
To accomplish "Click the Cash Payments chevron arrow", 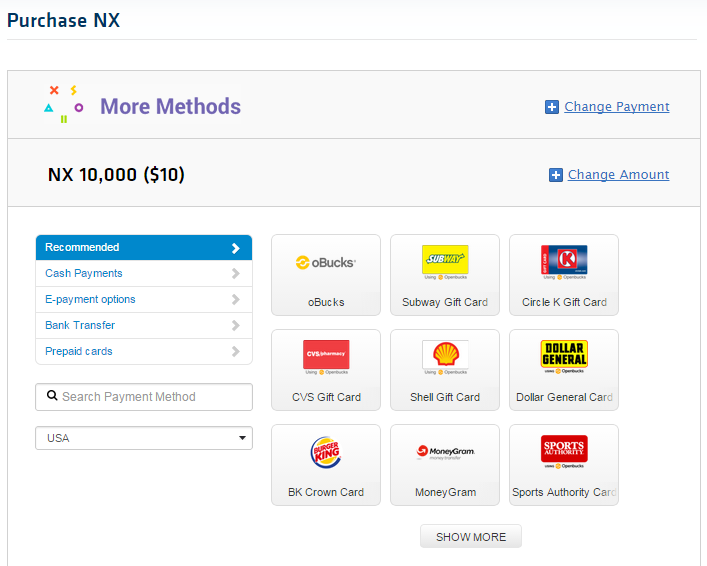I will 235,273.
